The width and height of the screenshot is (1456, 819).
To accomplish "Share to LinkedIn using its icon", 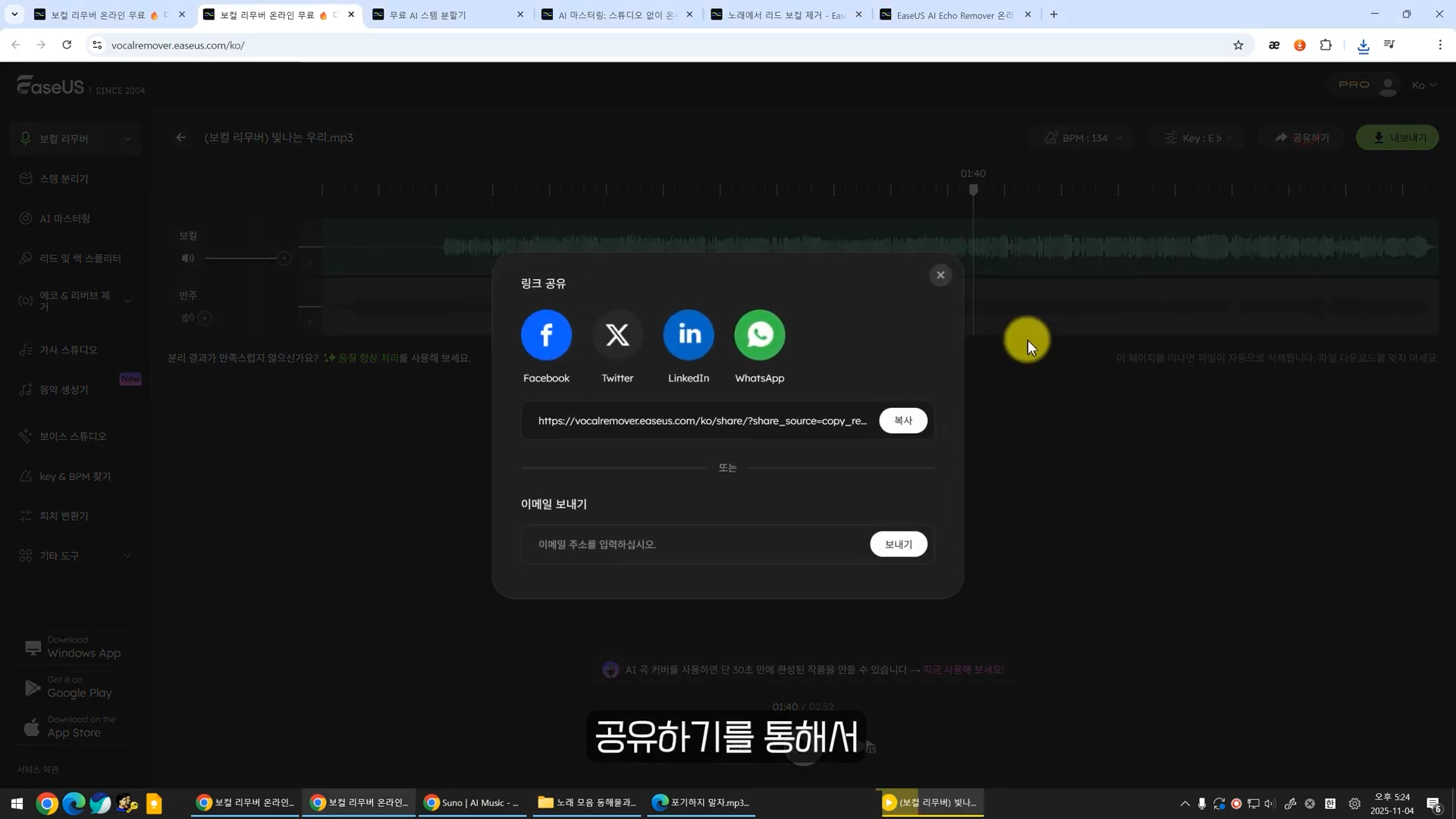I will click(x=689, y=335).
